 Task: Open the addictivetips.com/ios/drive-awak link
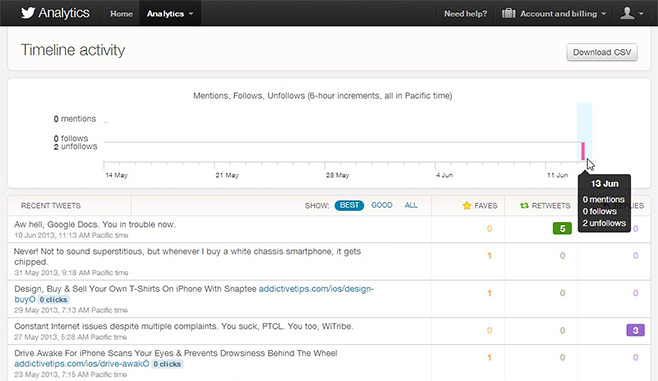pos(82,364)
